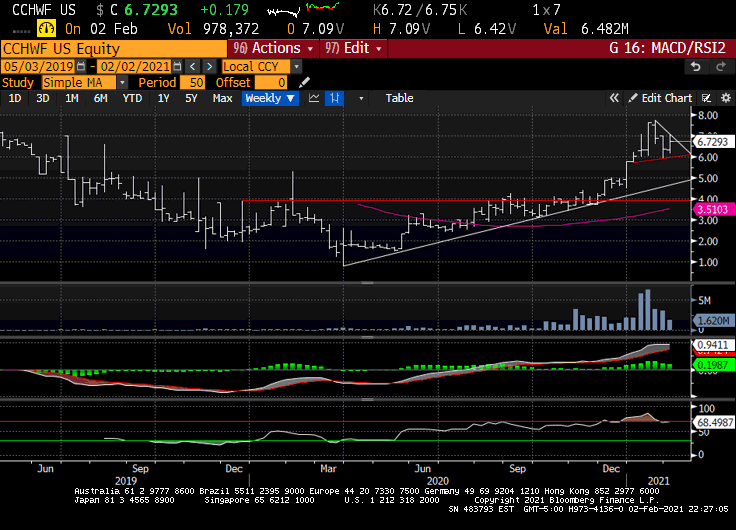Select the 1Y range tab

163,98
